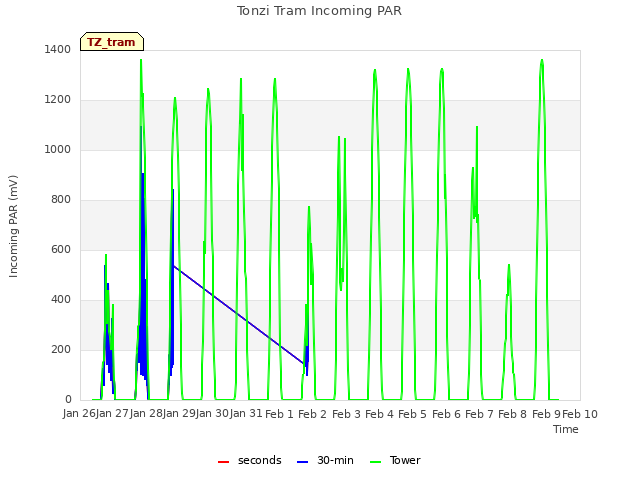Toggle the seconds legend entry

coord(250,460)
